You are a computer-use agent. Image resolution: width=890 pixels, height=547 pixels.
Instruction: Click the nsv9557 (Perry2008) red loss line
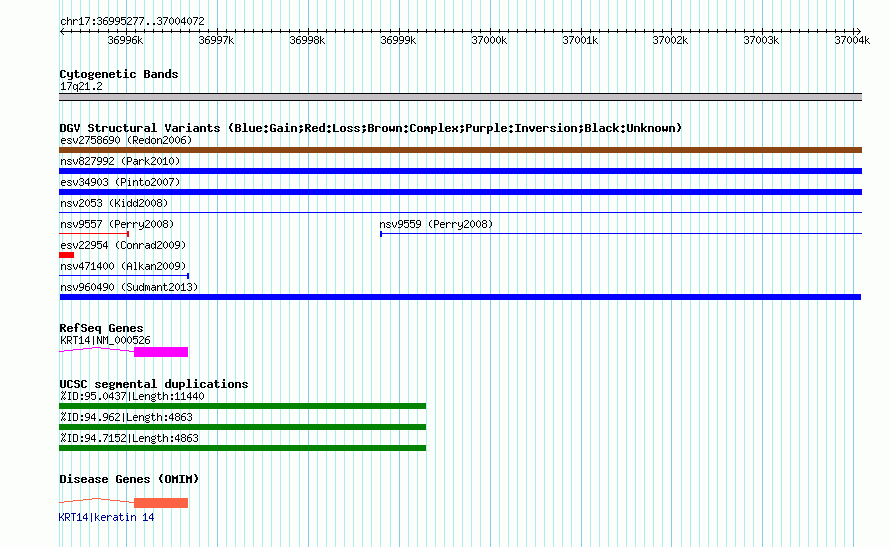click(94, 234)
